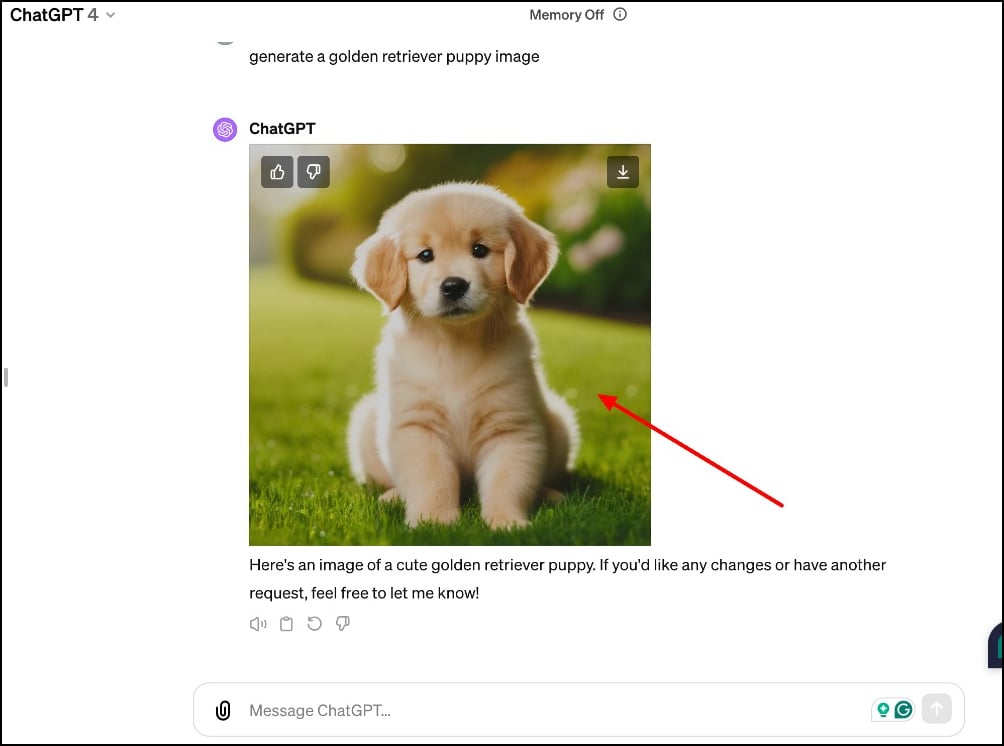1004x746 pixels.
Task: Click the user avatar beside the prompt
Action: point(224,36)
